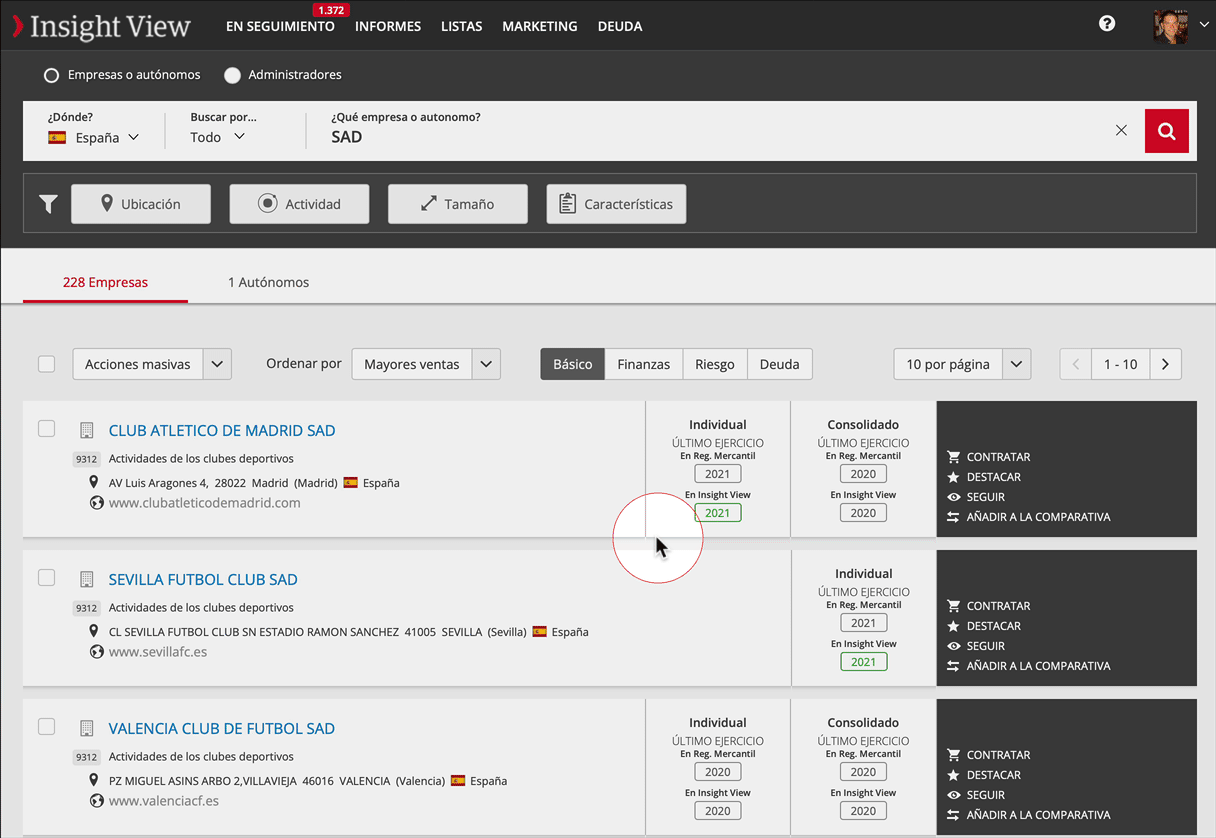Click the user profile avatar

1170,26
